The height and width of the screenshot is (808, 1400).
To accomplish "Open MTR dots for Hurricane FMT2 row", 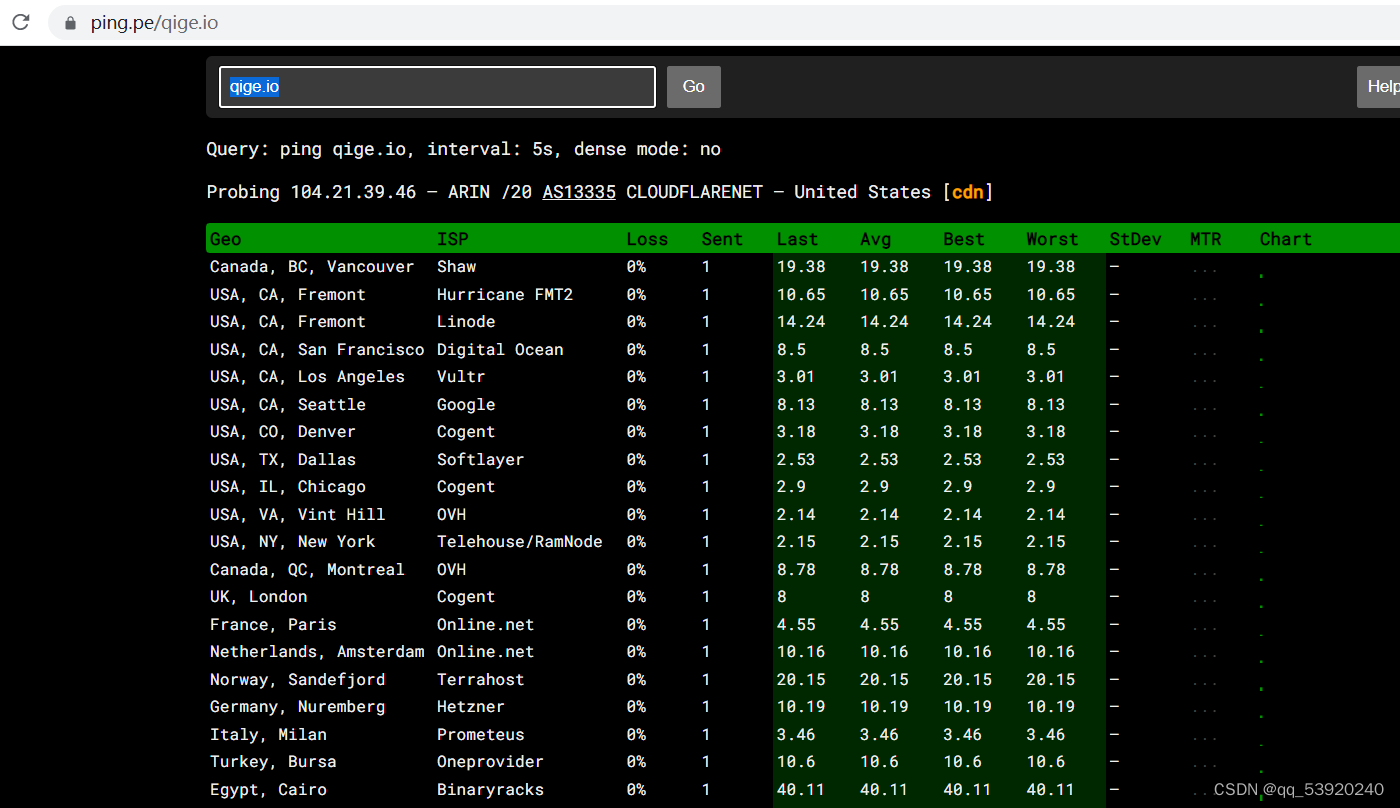I will (x=1205, y=297).
